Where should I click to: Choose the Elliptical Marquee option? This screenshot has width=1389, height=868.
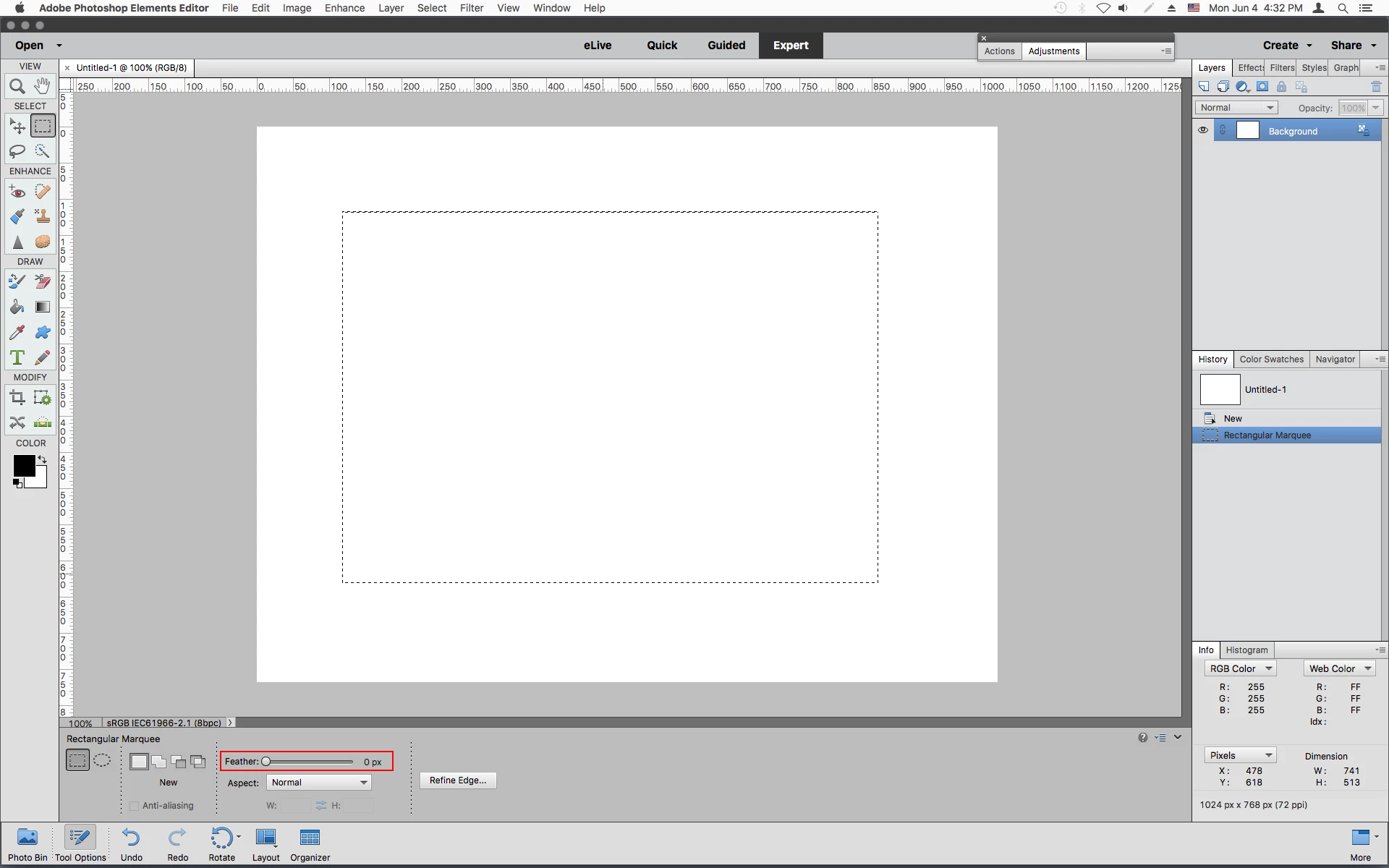103,760
